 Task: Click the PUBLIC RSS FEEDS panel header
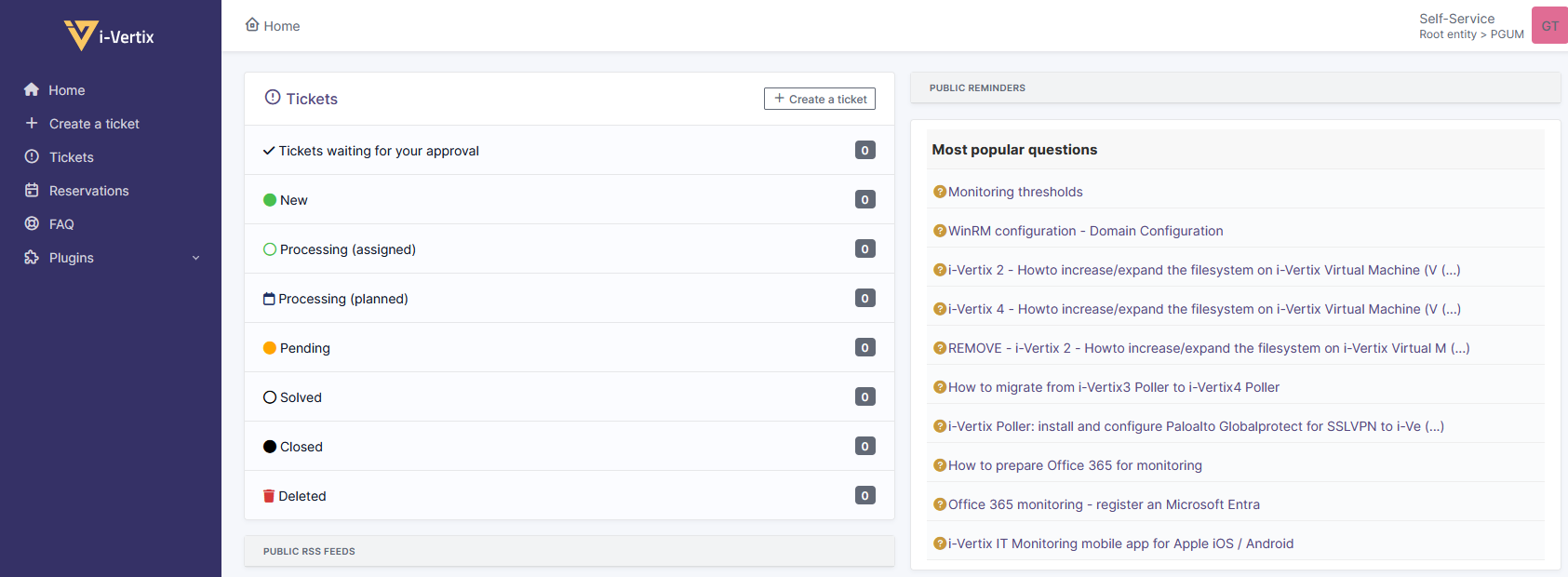pyautogui.click(x=570, y=551)
